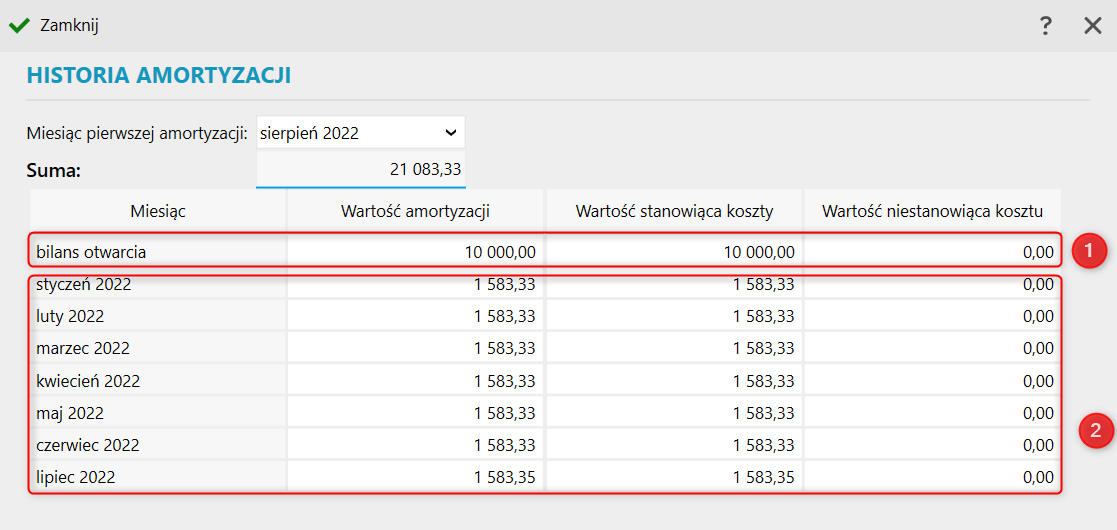1117x530 pixels.
Task: Select the styczeń 2022 row
Action: (x=545, y=285)
